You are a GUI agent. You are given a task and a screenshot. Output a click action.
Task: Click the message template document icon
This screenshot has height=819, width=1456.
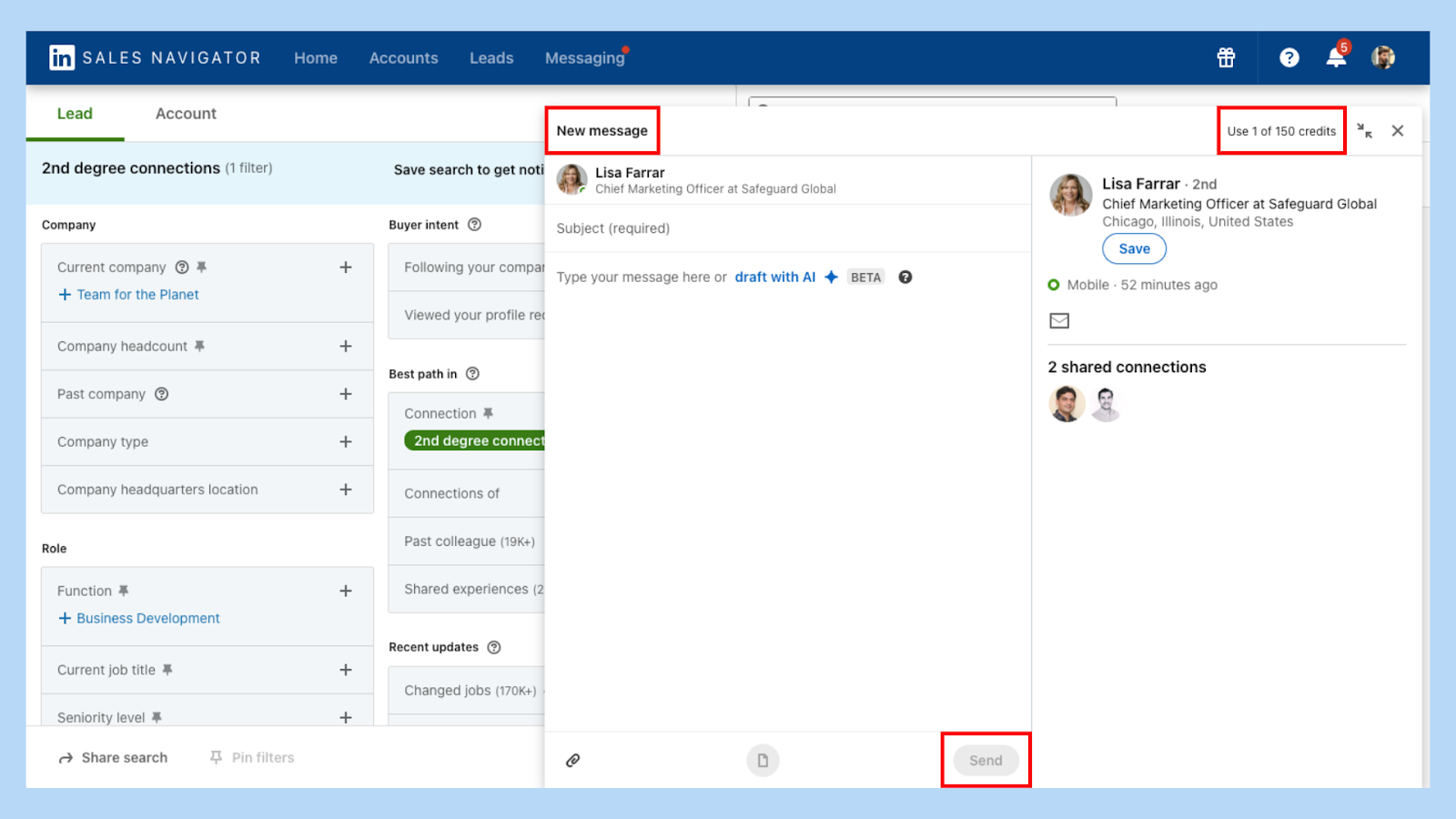763,760
